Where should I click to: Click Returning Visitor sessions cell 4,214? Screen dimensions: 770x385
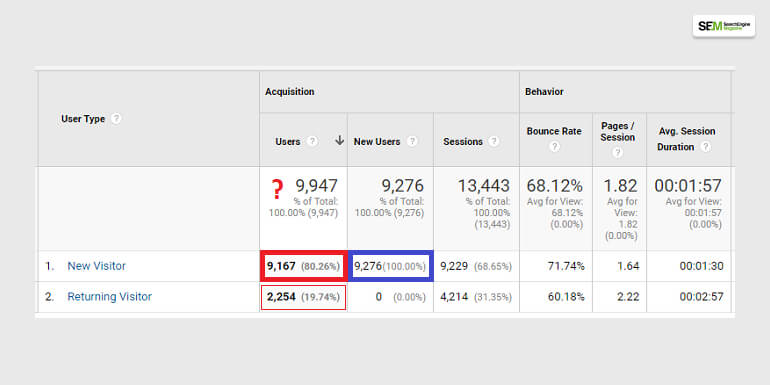pyautogui.click(x=476, y=297)
